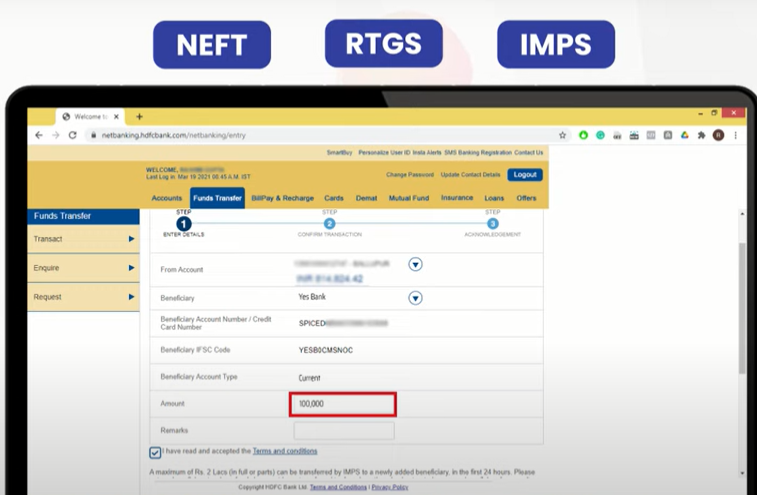Open the Cards tab

(334, 198)
